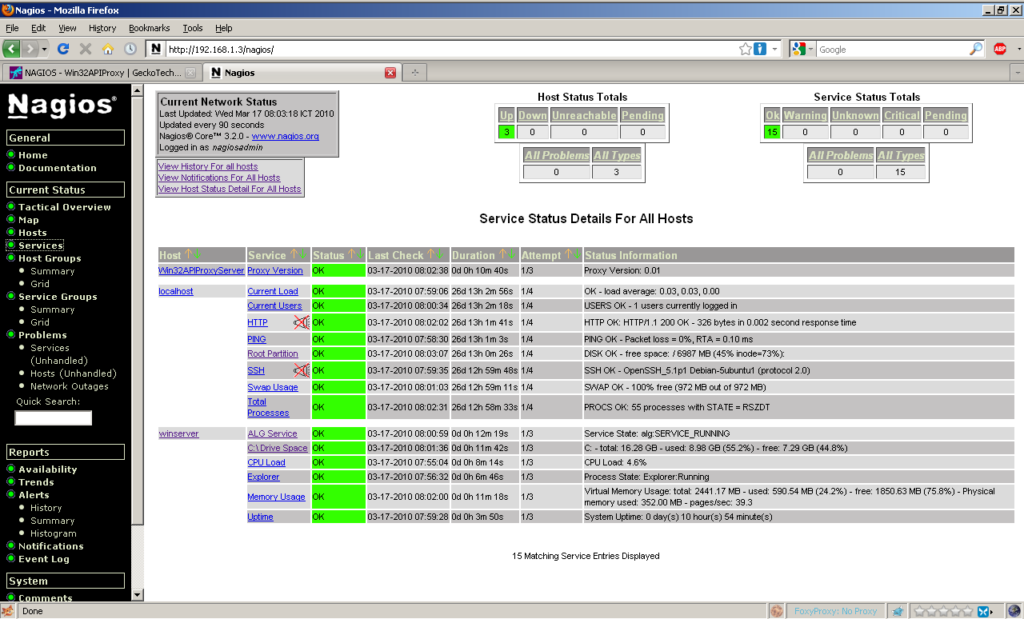Open the Win32APIProxyServer host link
Screen dimensions: 1024x619
tap(201, 270)
